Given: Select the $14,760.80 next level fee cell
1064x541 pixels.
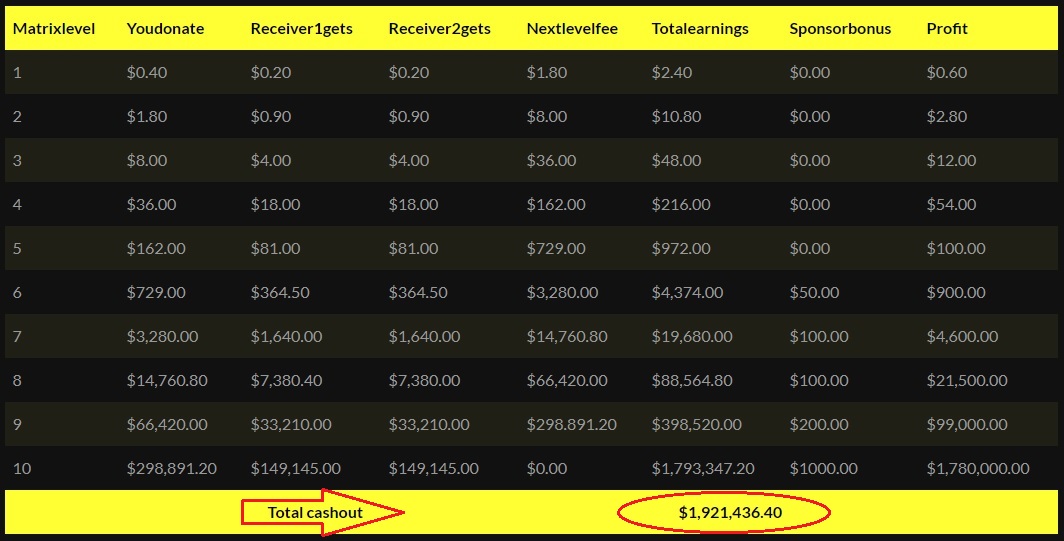Looking at the screenshot, I should [567, 336].
